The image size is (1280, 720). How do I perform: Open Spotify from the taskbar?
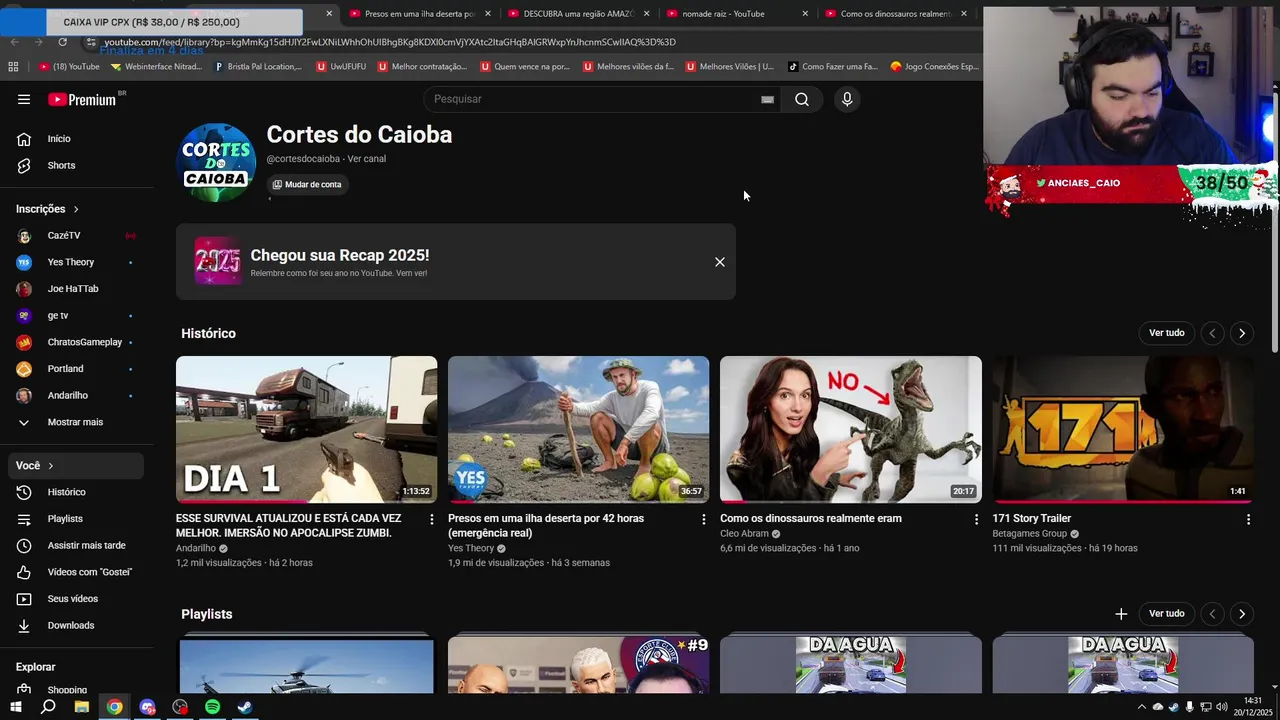(x=212, y=707)
